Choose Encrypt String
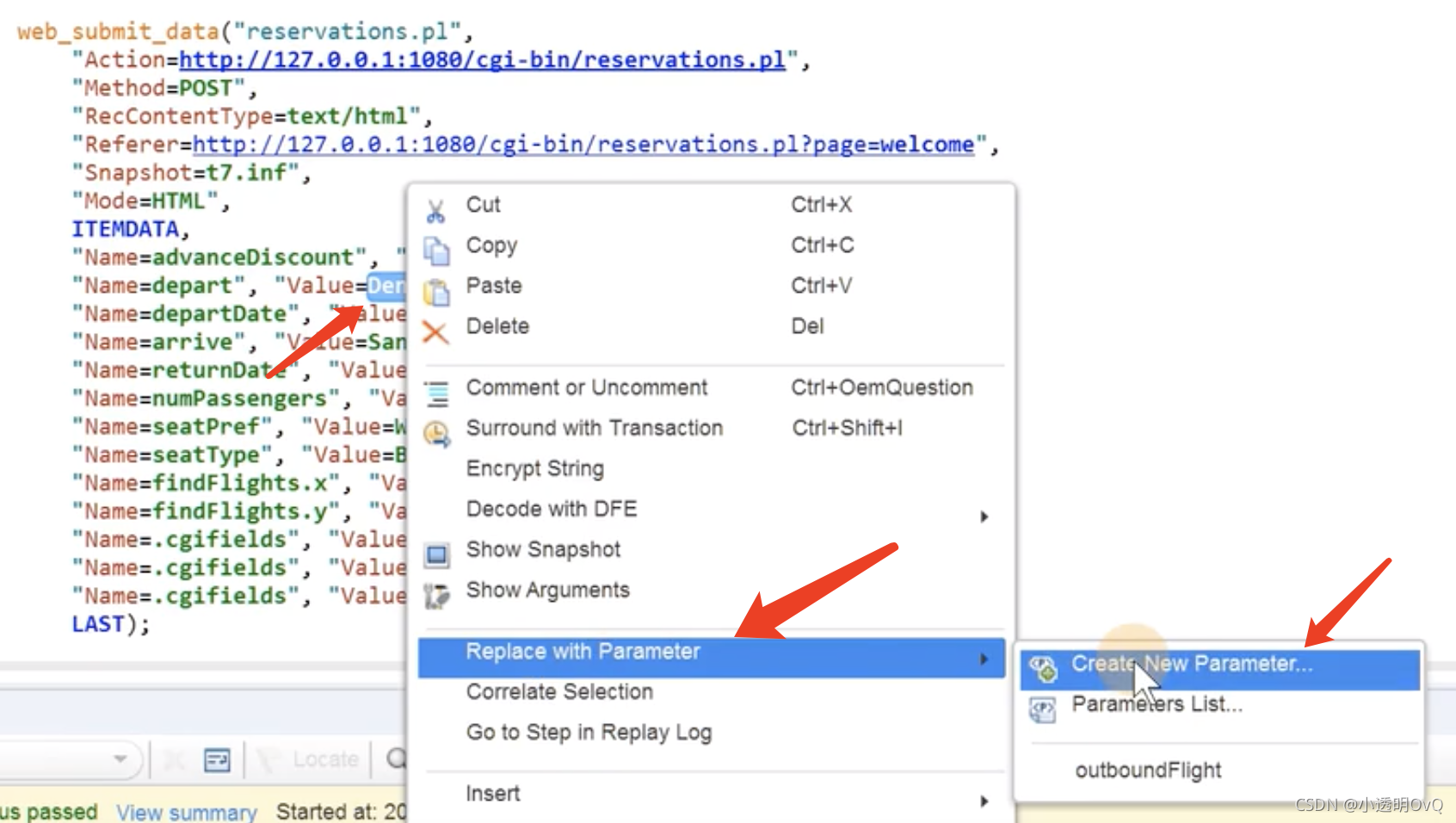This screenshot has height=823, width=1456. (x=535, y=468)
